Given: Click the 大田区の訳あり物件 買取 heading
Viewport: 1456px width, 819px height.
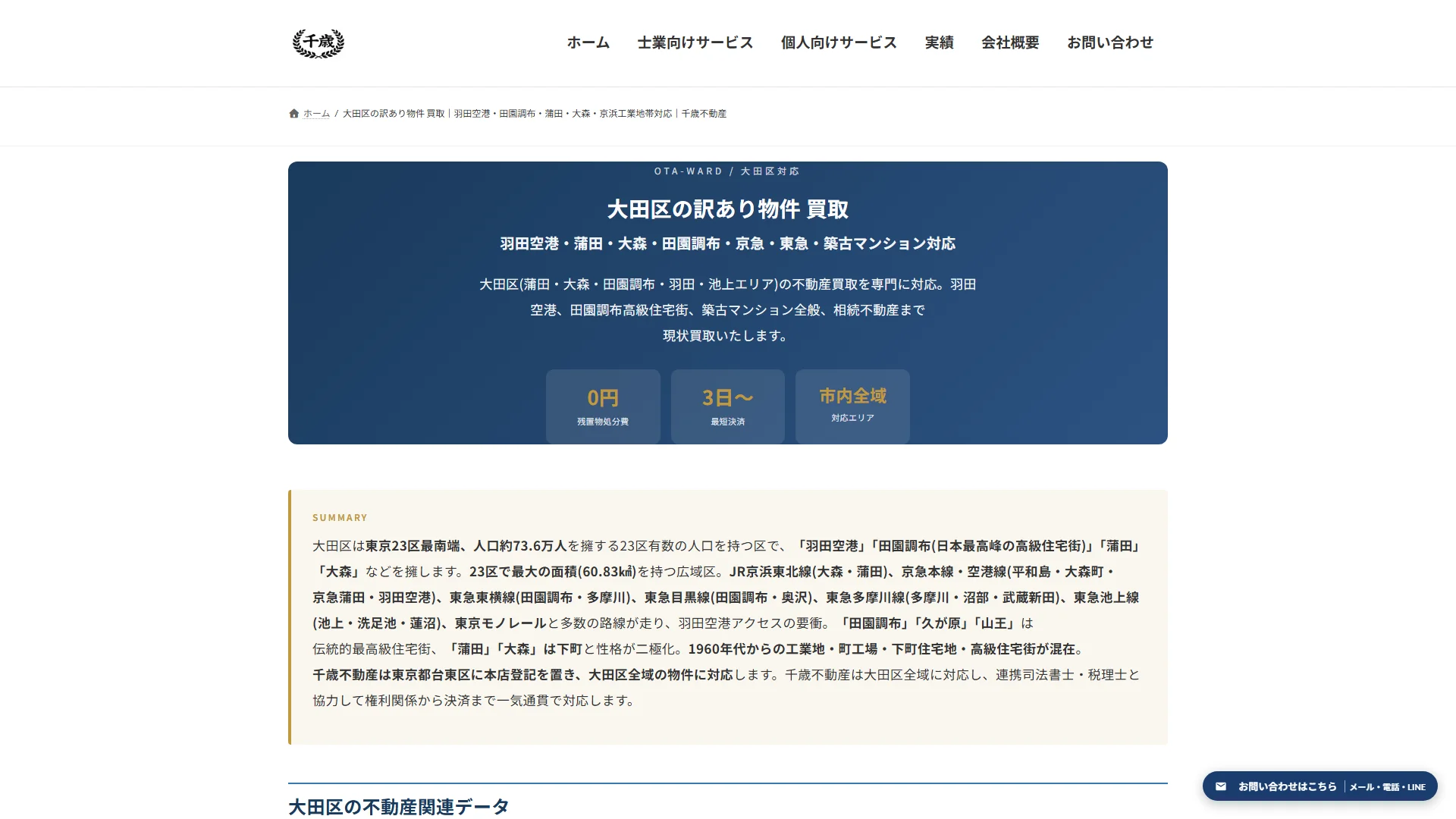Looking at the screenshot, I should coord(728,209).
